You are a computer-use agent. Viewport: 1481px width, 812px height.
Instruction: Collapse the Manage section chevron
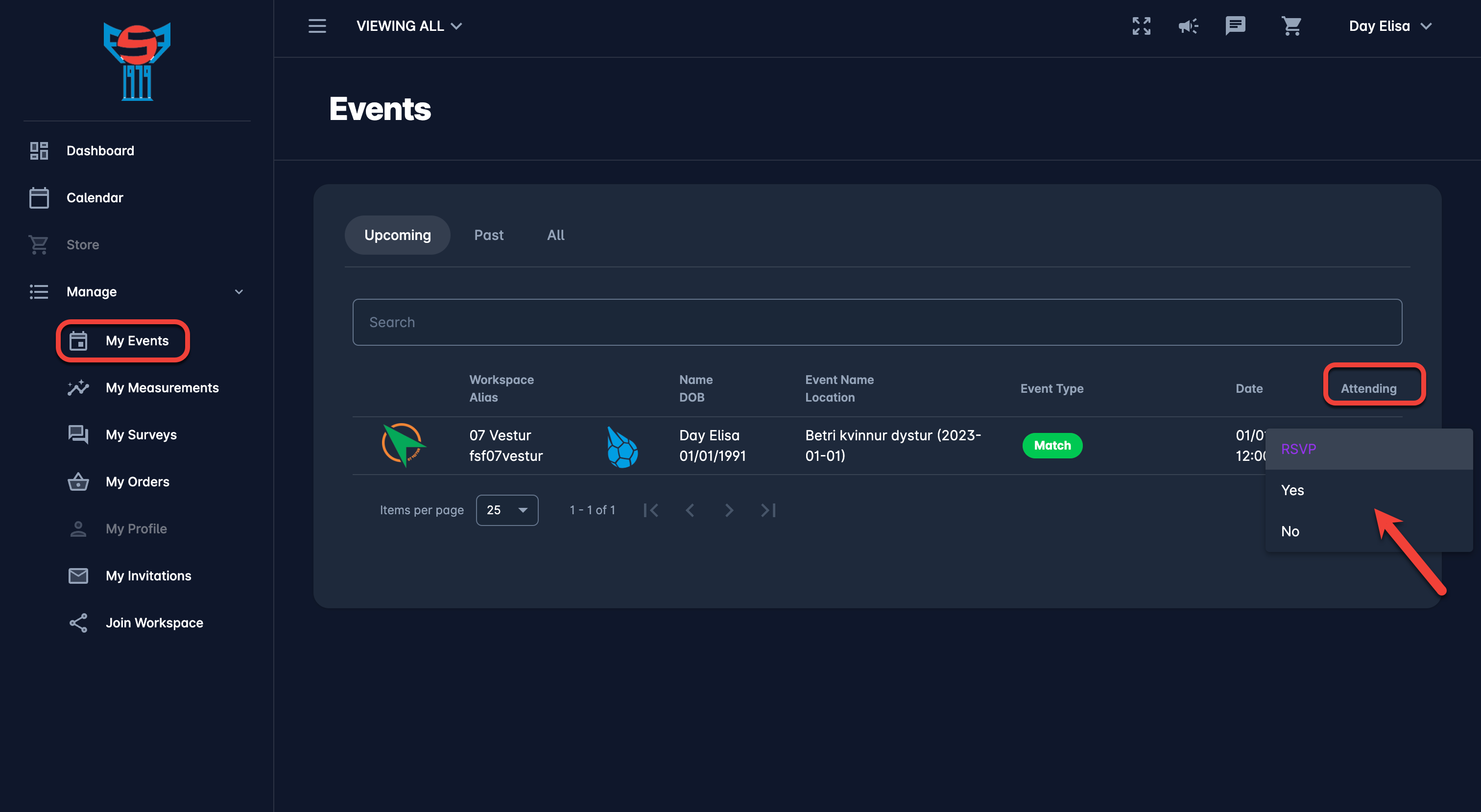point(239,292)
